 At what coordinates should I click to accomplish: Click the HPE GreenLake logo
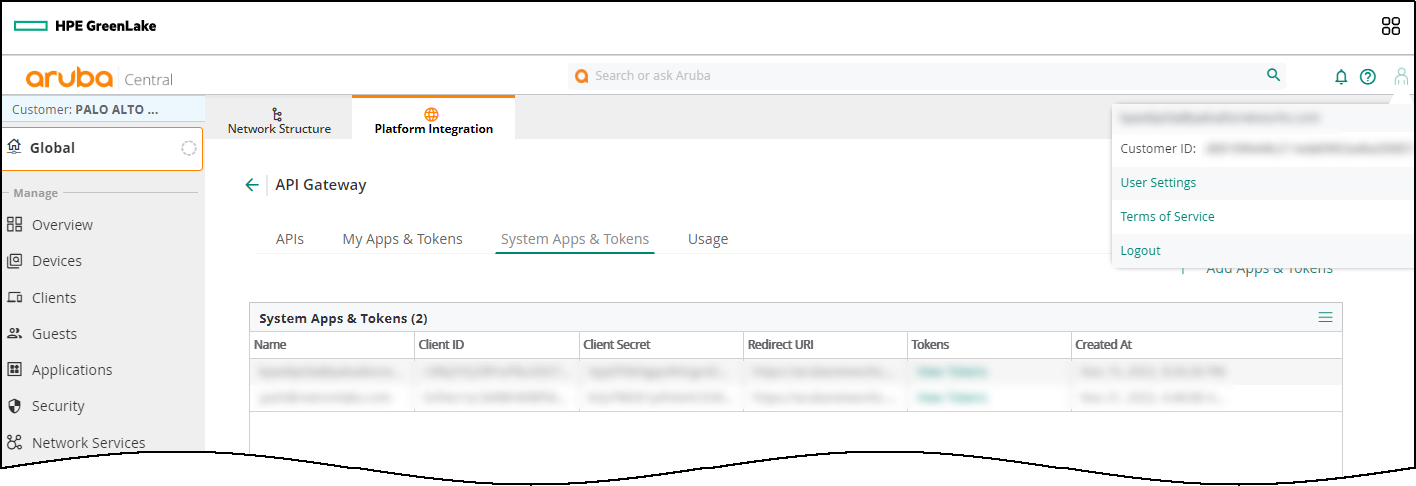85,26
